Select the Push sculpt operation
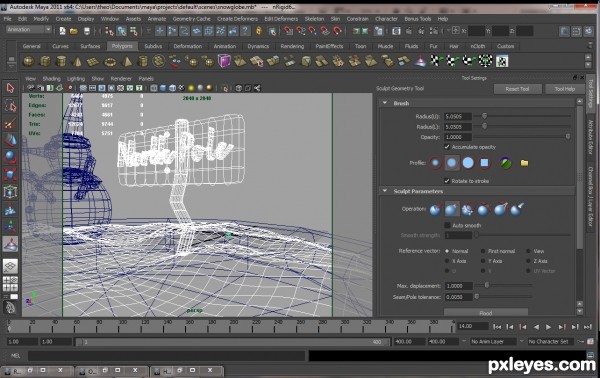 (435, 209)
